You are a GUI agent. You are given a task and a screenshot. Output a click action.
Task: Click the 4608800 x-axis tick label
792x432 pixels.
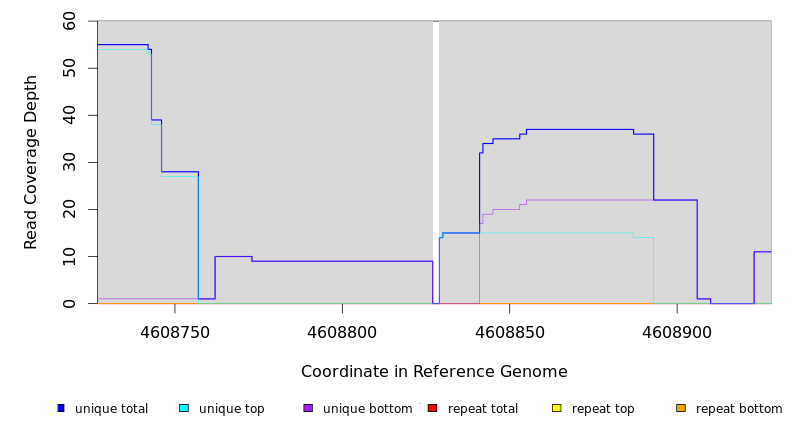342,331
